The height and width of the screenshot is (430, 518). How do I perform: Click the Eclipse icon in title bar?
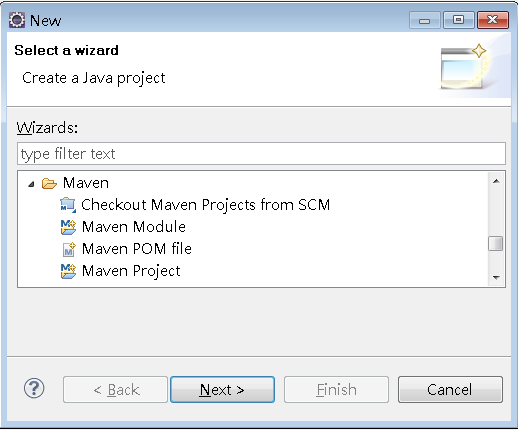17,20
